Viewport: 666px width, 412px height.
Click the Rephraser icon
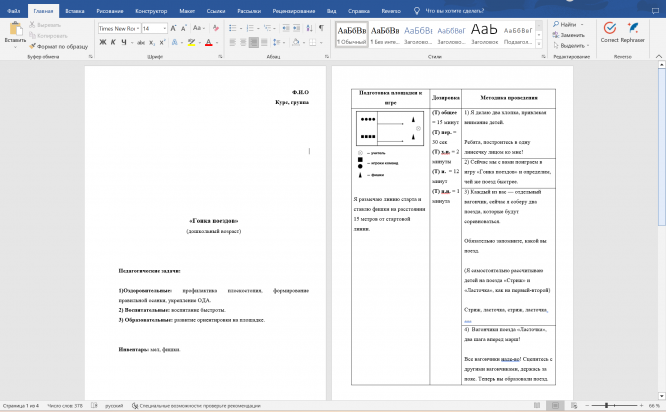(x=637, y=31)
